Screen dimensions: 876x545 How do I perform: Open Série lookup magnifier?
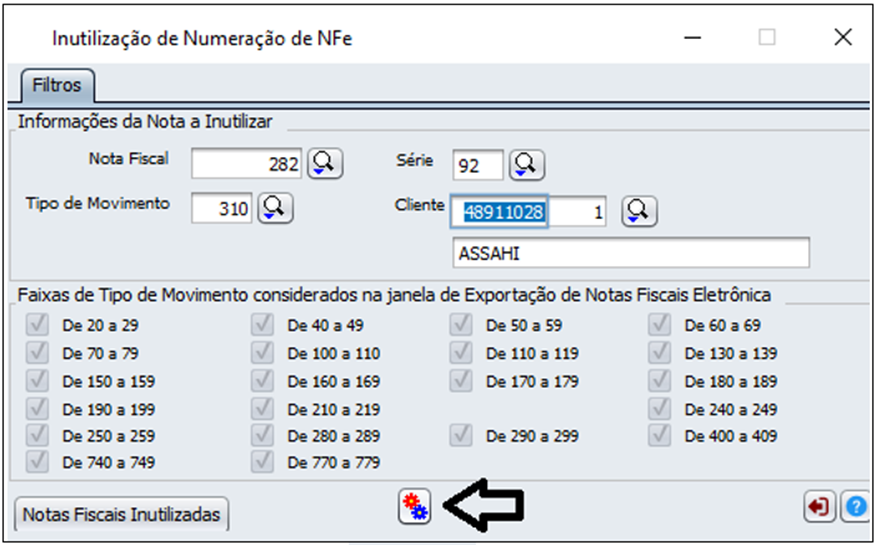[x=526, y=163]
